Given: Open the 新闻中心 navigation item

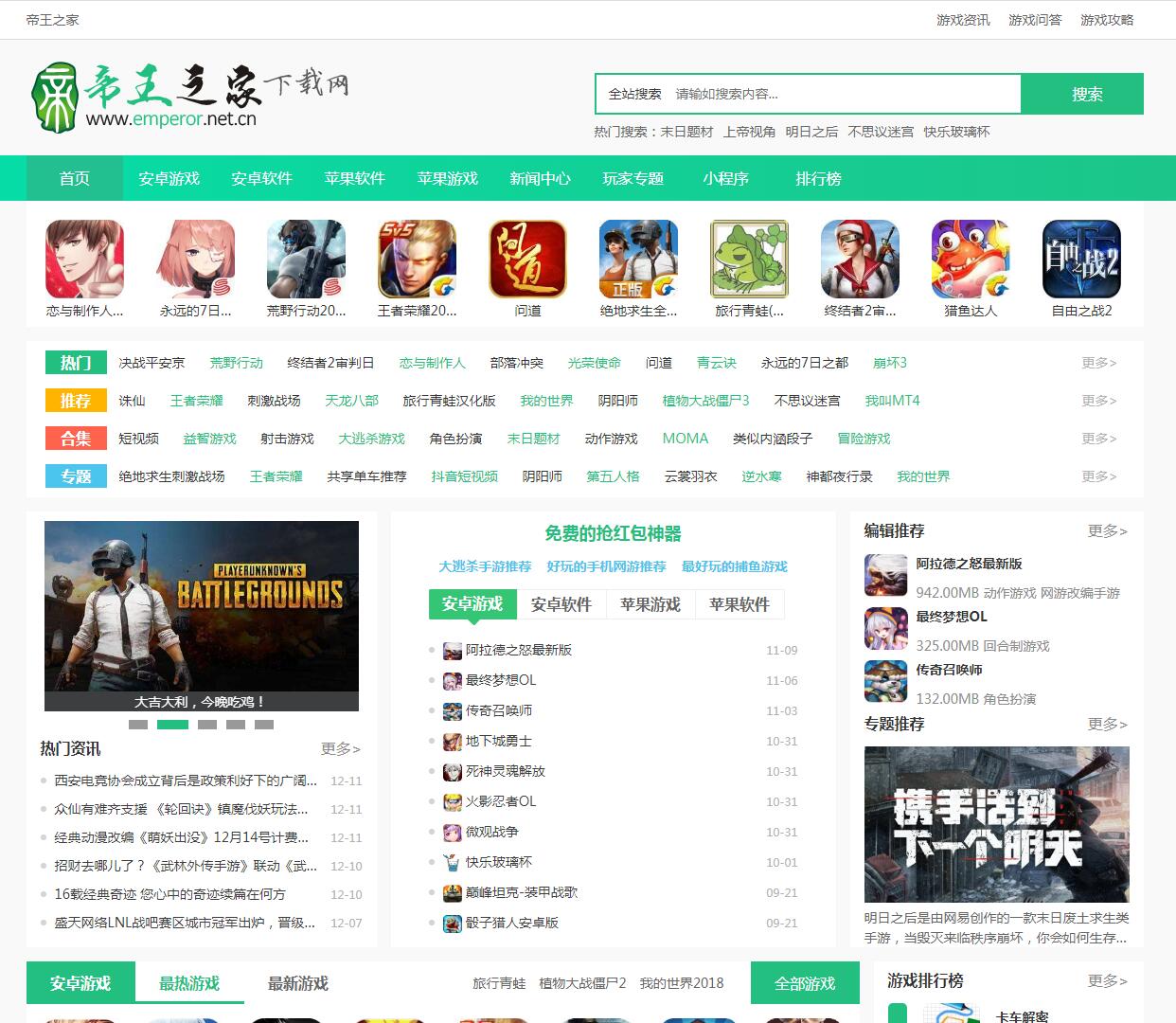Looking at the screenshot, I should pyautogui.click(x=540, y=178).
